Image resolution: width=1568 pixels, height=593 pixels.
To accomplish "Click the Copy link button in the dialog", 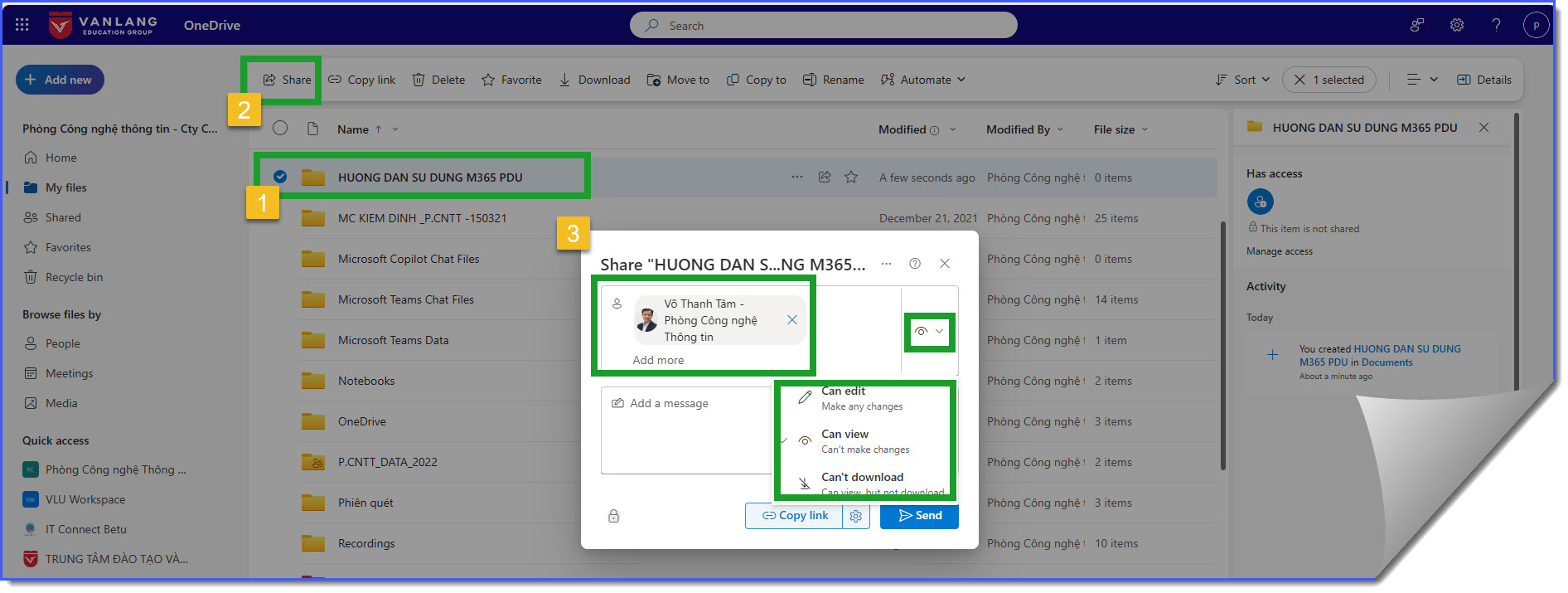I will pyautogui.click(x=794, y=515).
